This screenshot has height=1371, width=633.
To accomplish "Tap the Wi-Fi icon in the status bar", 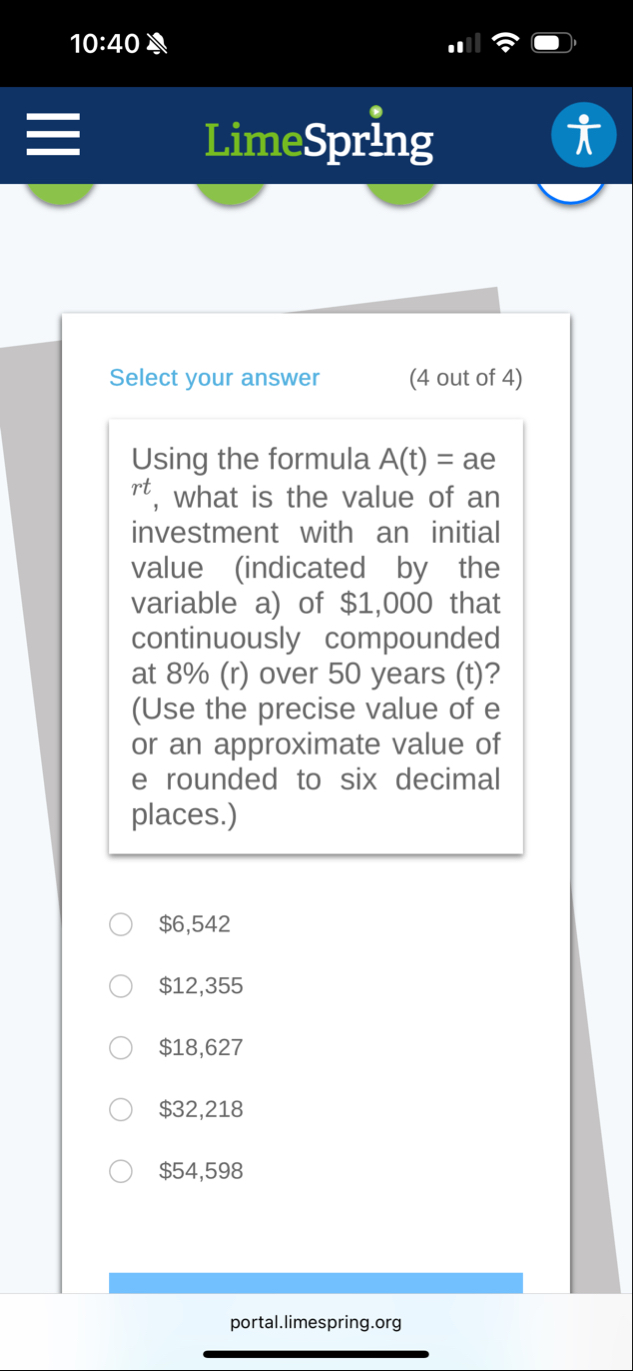I will [x=505, y=43].
